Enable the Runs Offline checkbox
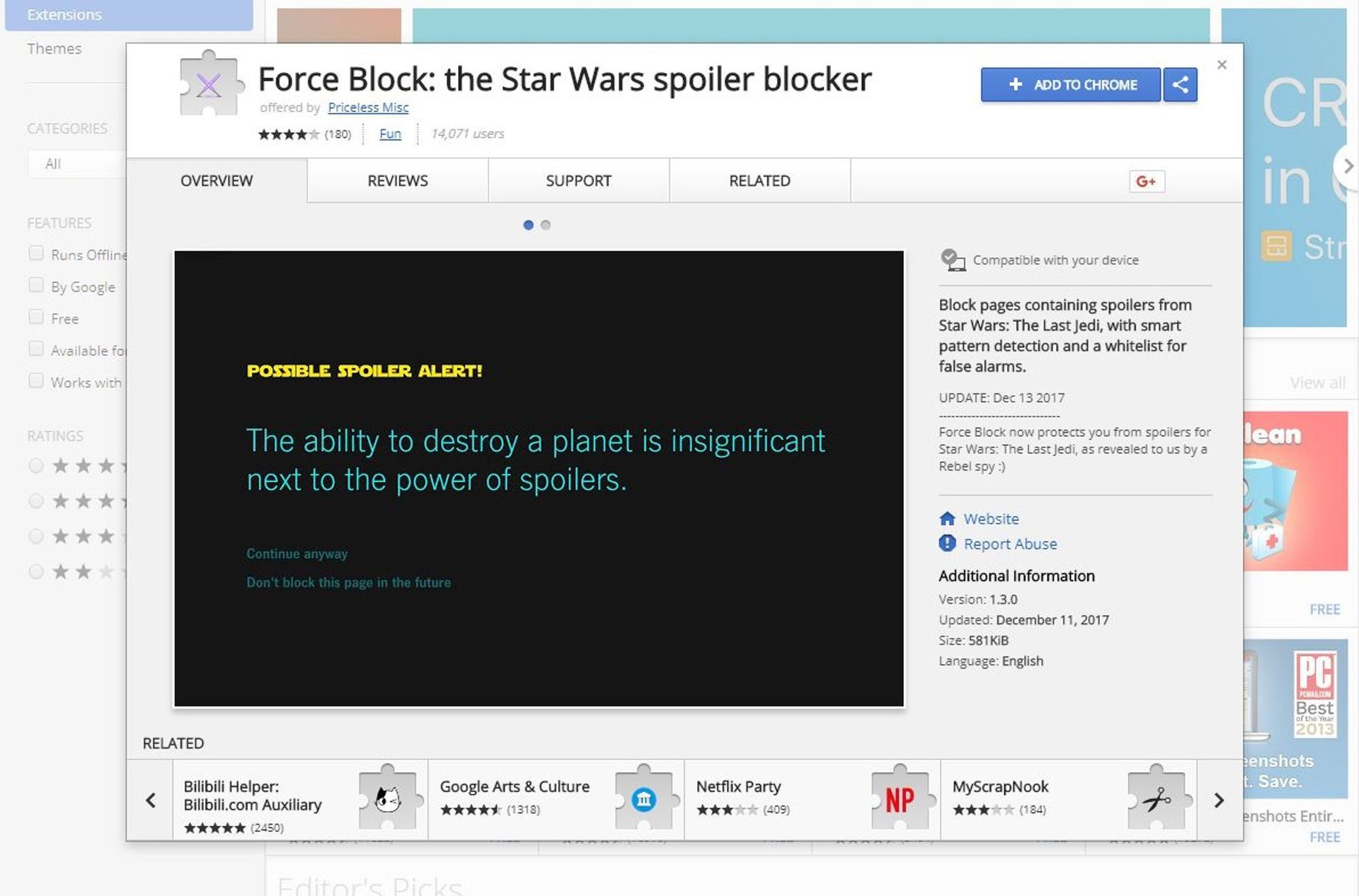The height and width of the screenshot is (896, 1359). [x=36, y=253]
